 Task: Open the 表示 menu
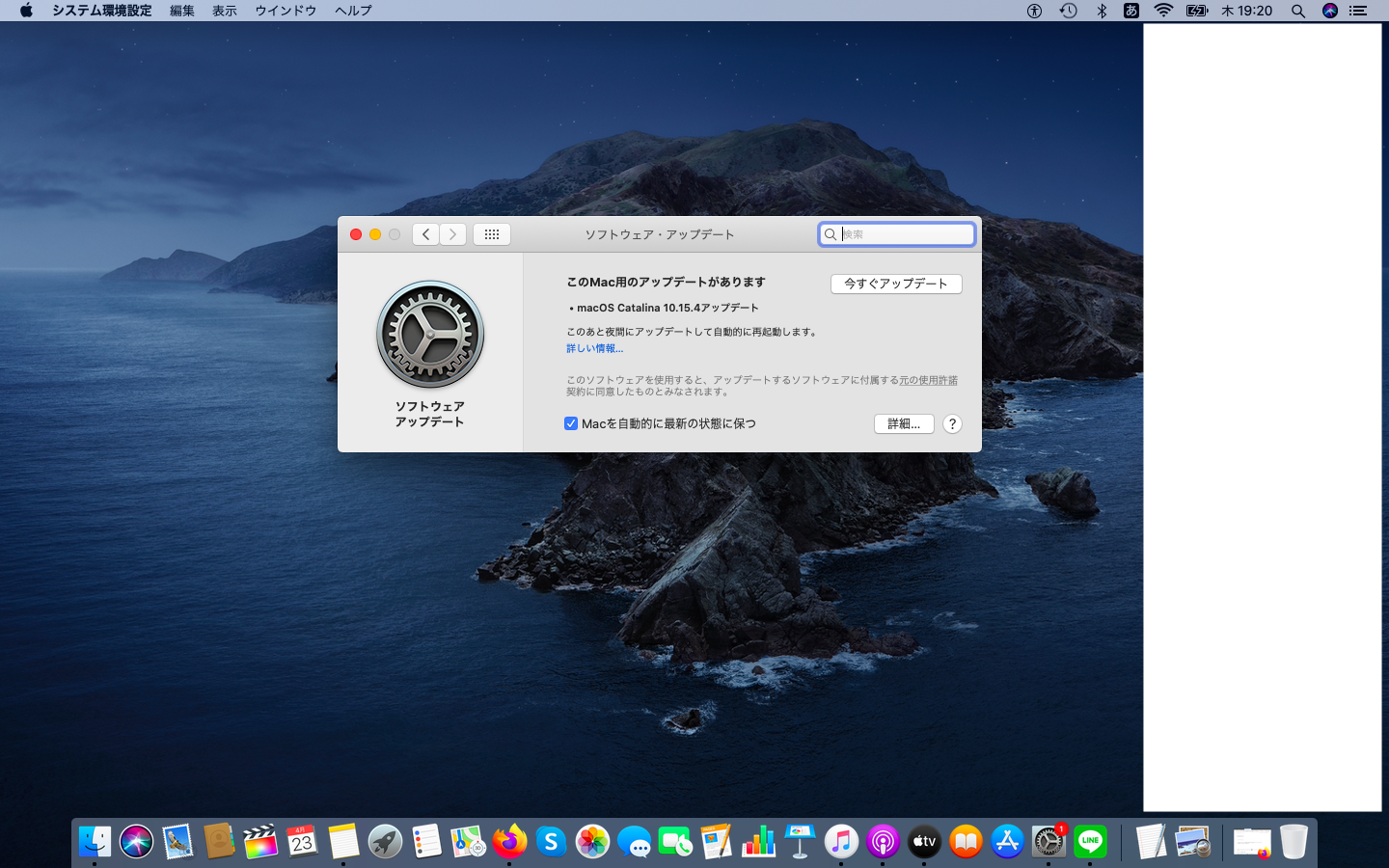pos(225,11)
